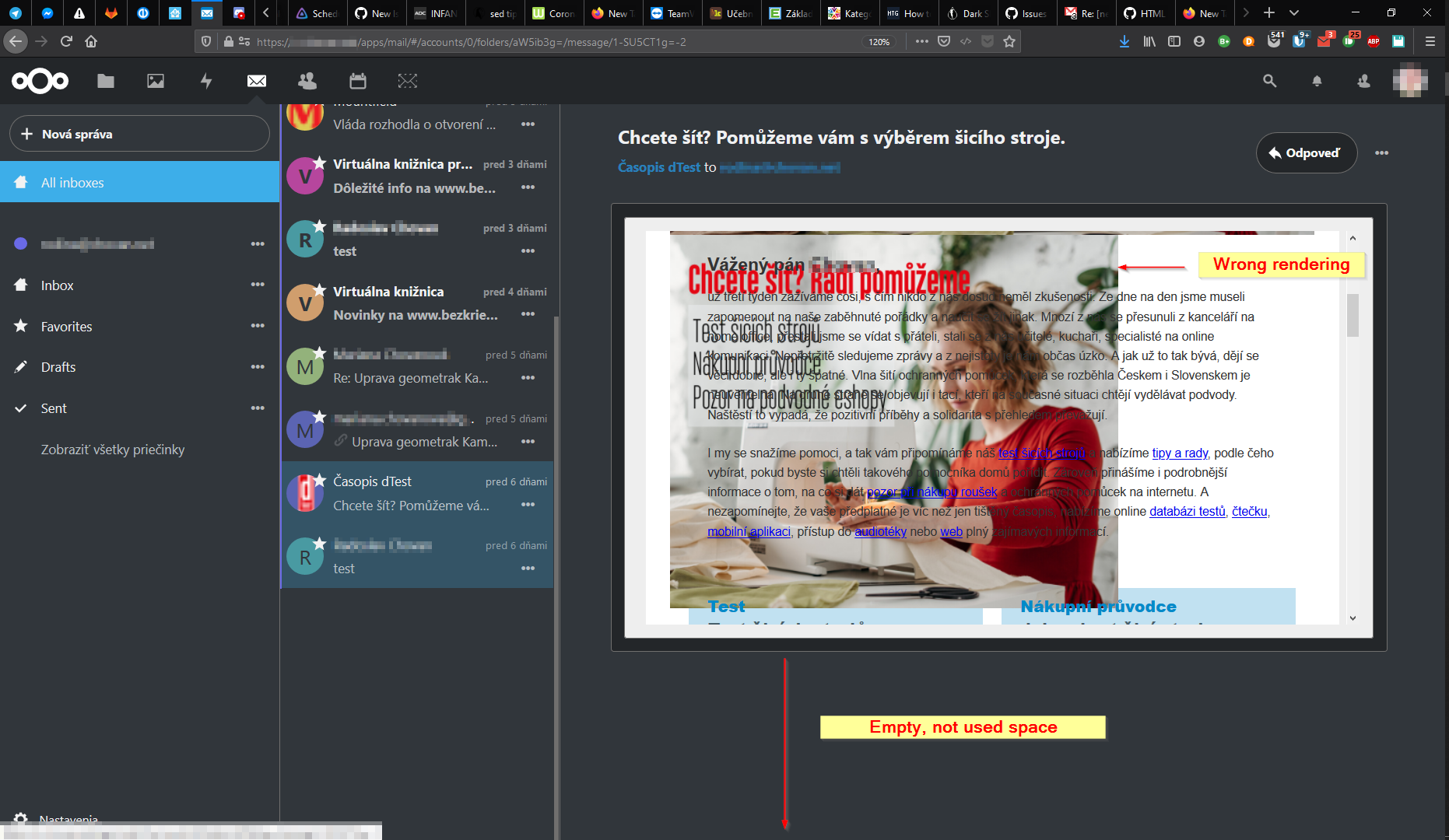Open the unified search magnifier

1269,81
